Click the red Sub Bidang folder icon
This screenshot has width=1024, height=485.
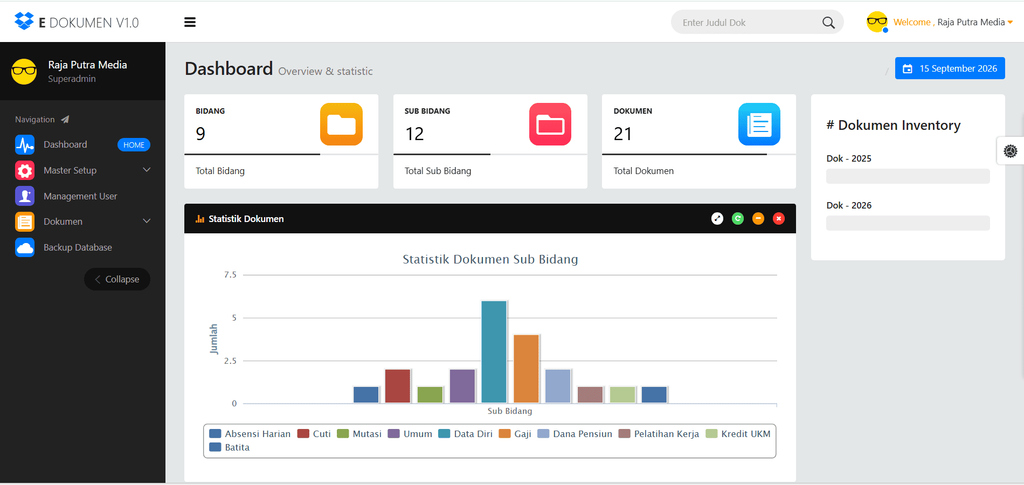(550, 124)
